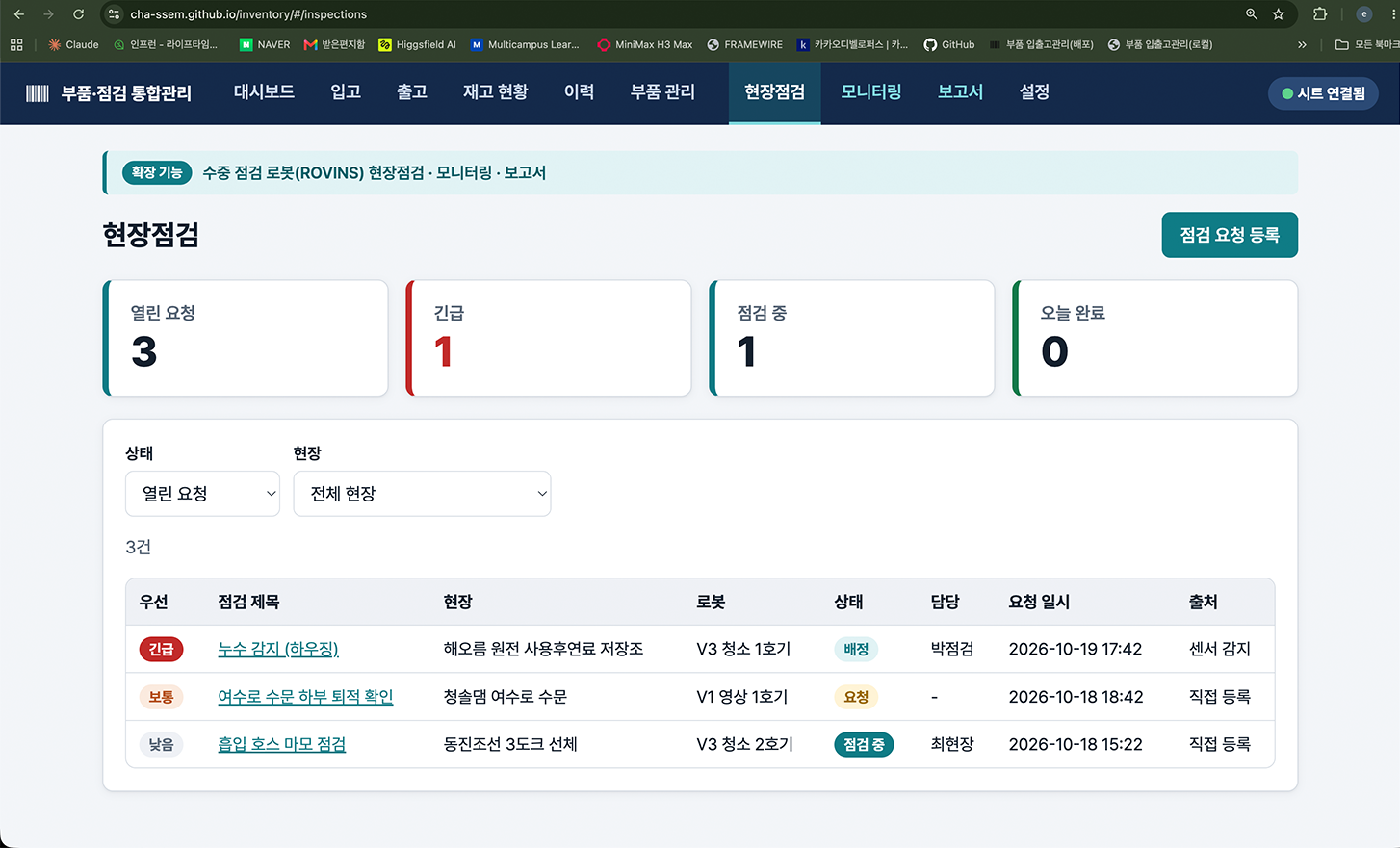
Task: Click the browser back arrow
Action: (18, 14)
